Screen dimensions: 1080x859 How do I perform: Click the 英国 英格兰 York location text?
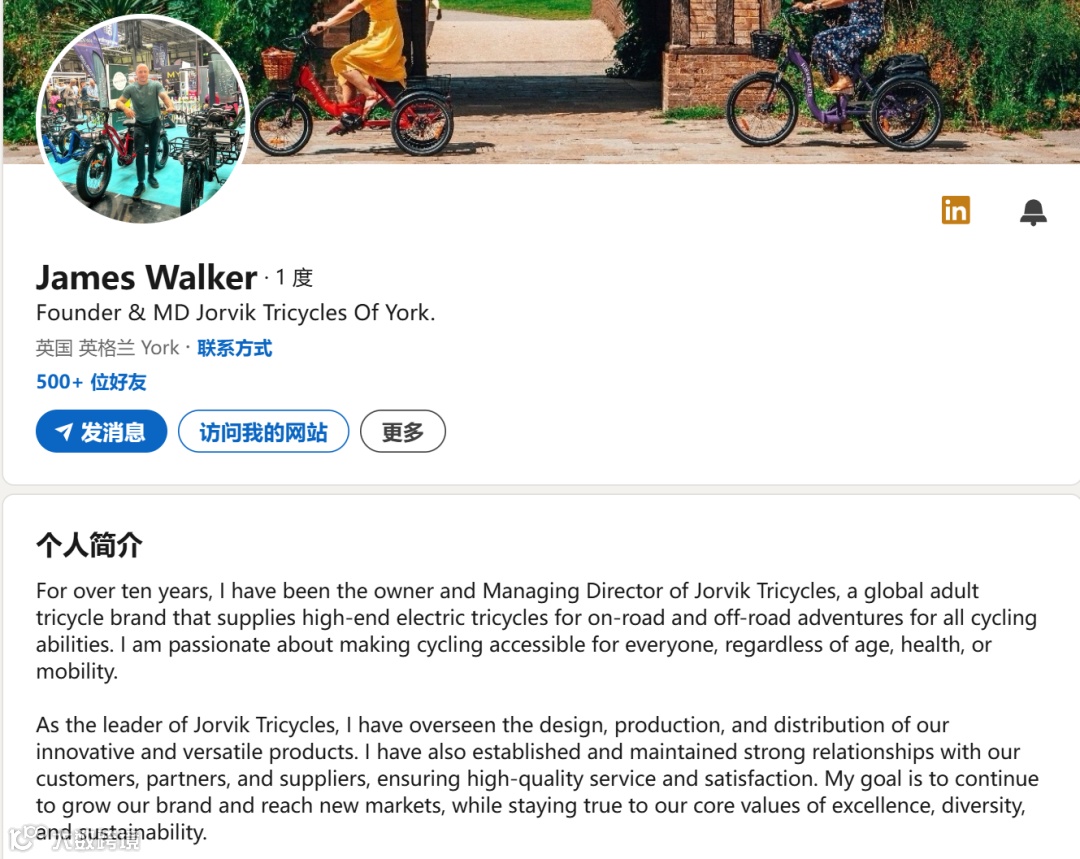coord(107,348)
